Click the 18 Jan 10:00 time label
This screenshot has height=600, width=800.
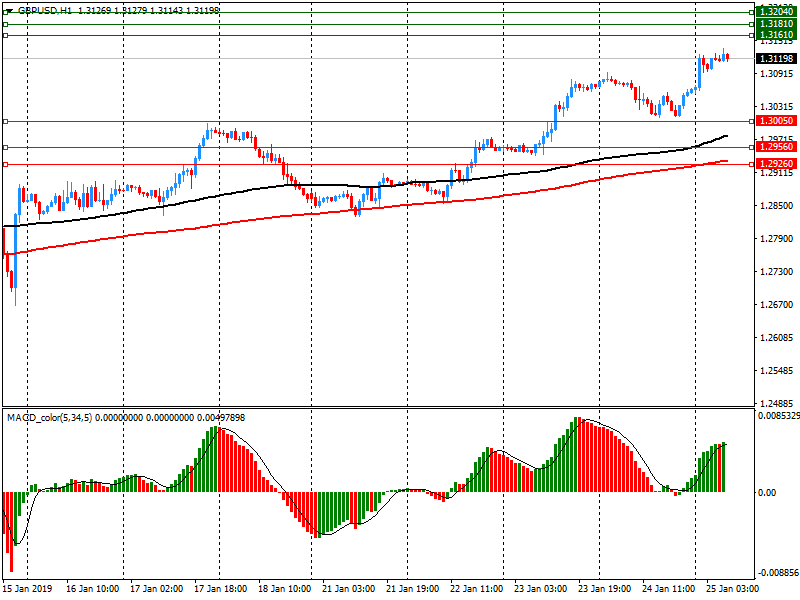[x=284, y=588]
